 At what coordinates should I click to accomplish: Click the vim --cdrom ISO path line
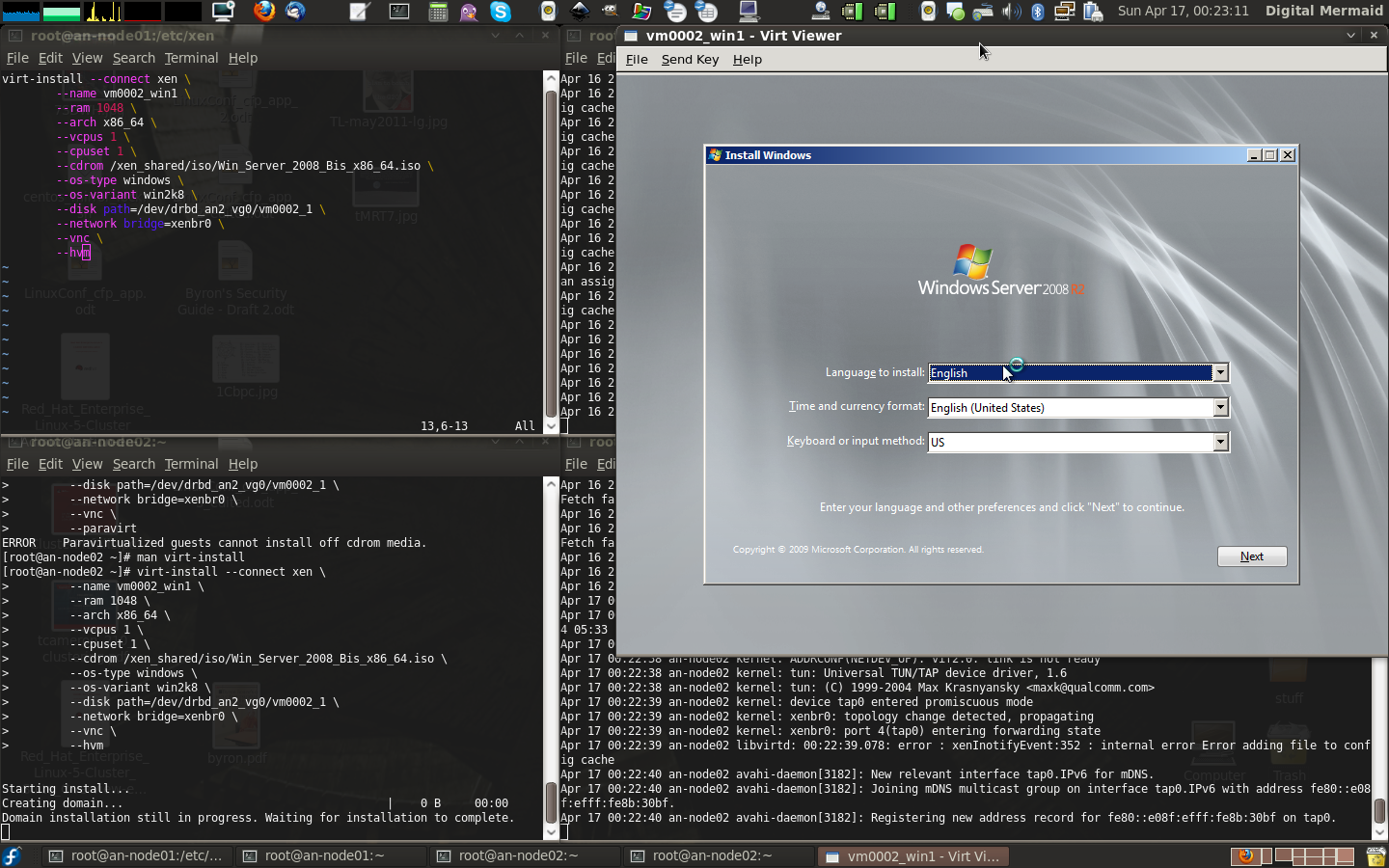pyautogui.click(x=245, y=166)
